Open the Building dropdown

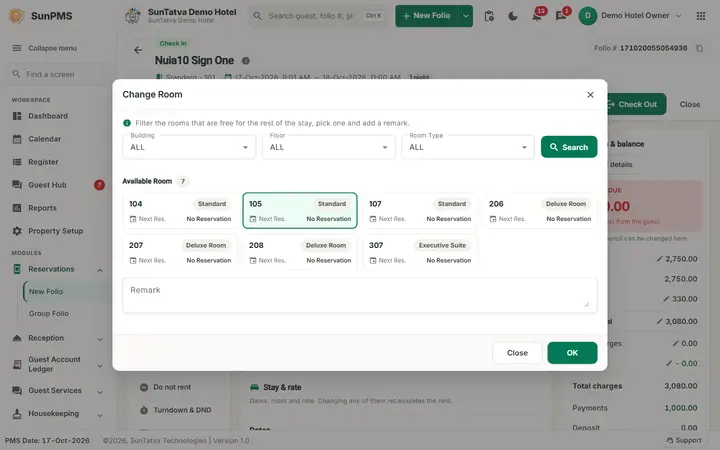[189, 147]
